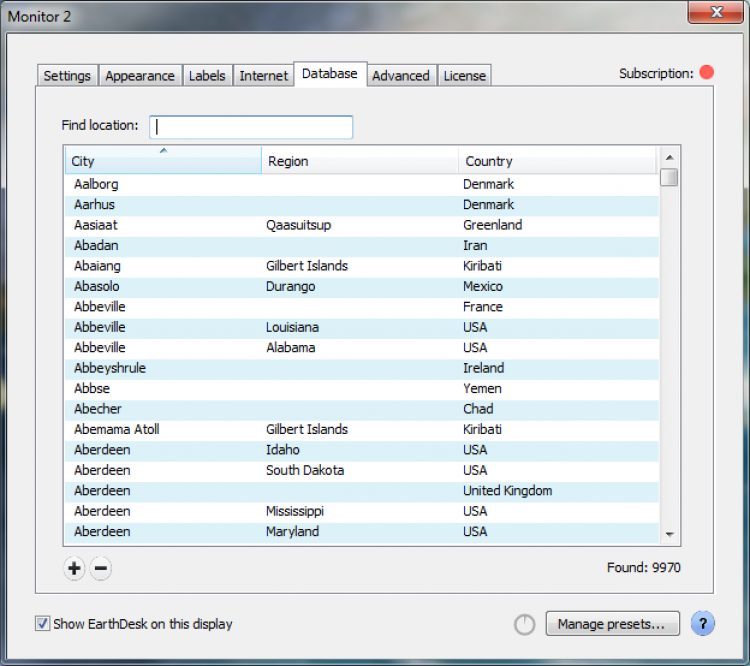This screenshot has width=750, height=666.
Task: Sort by the Region column header
Action: [x=360, y=161]
